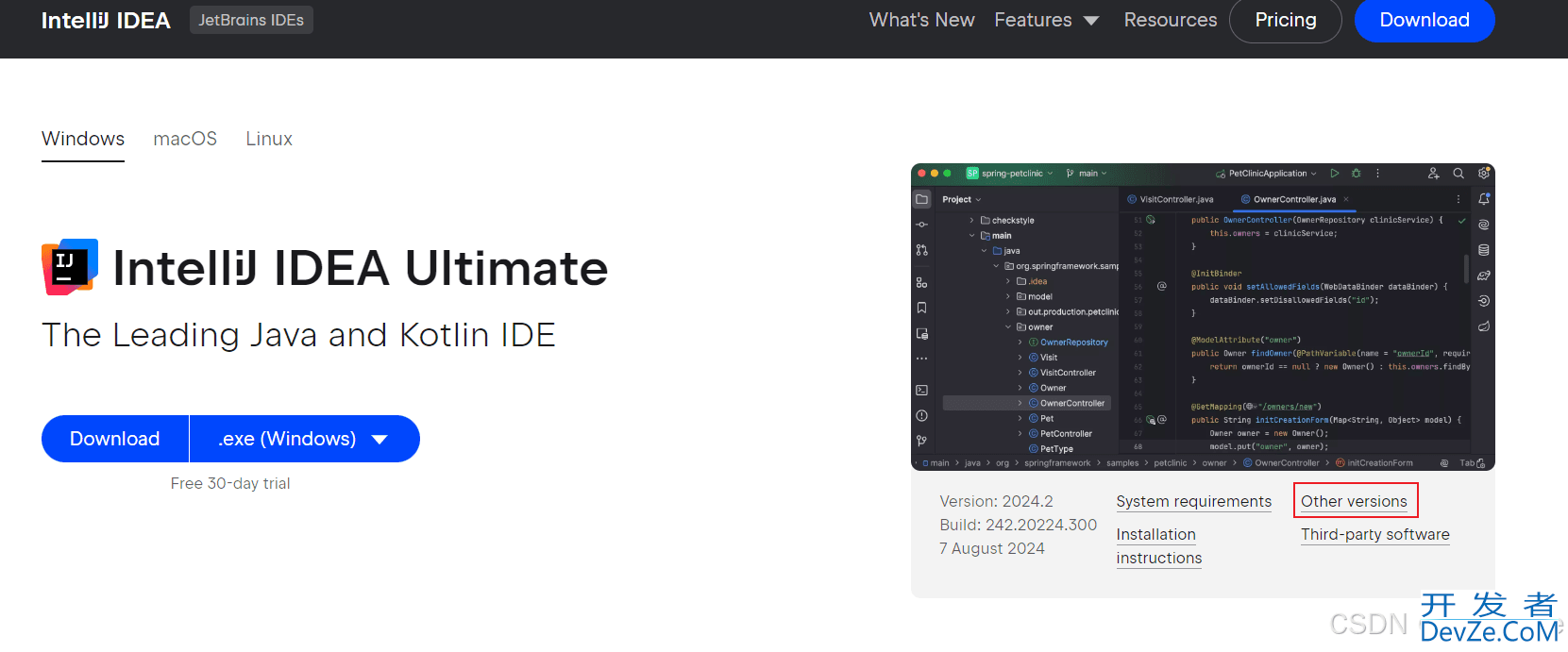Click the 'Version: 2024.2' text
Image resolution: width=1568 pixels, height=652 pixels.
[x=996, y=501]
